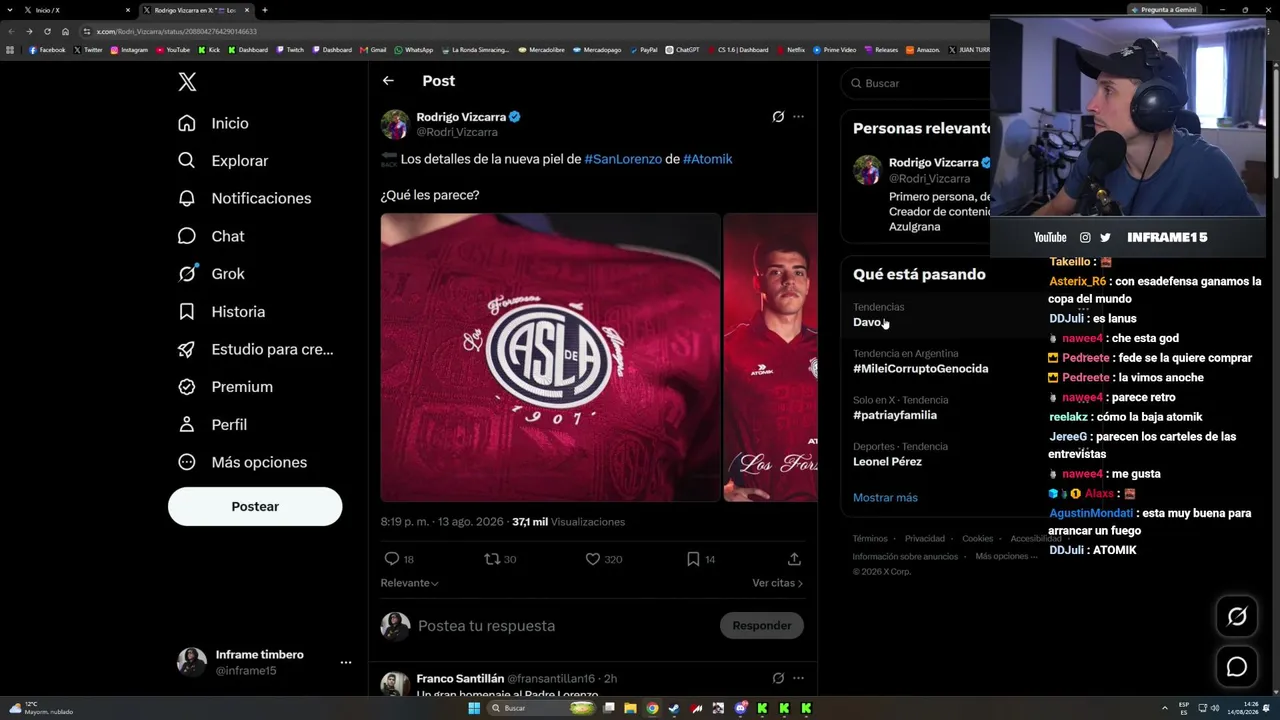Viewport: 1280px width, 720px height.
Task: Open the second photo with the player
Action: coord(770,357)
